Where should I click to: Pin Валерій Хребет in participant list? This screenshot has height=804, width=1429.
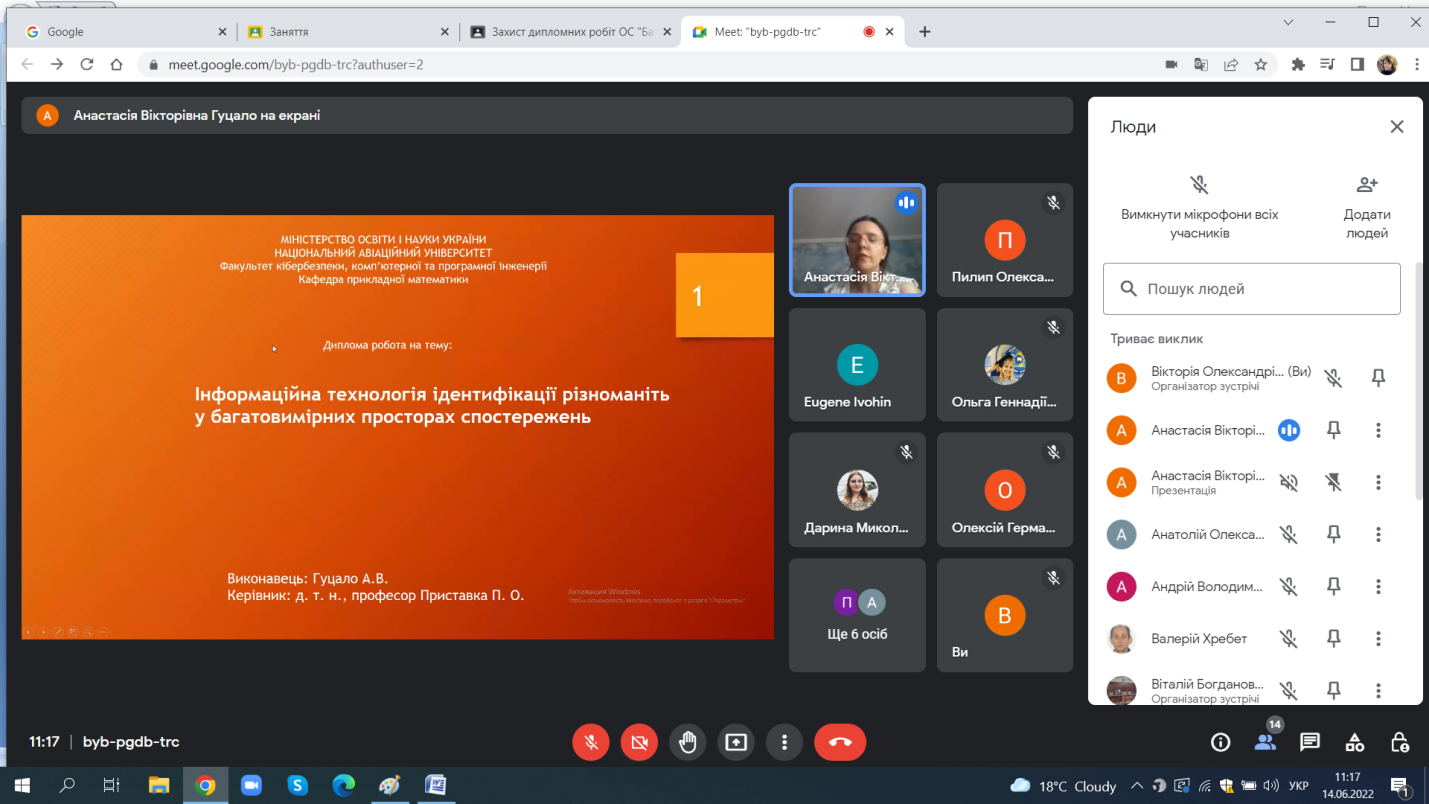[x=1333, y=639]
